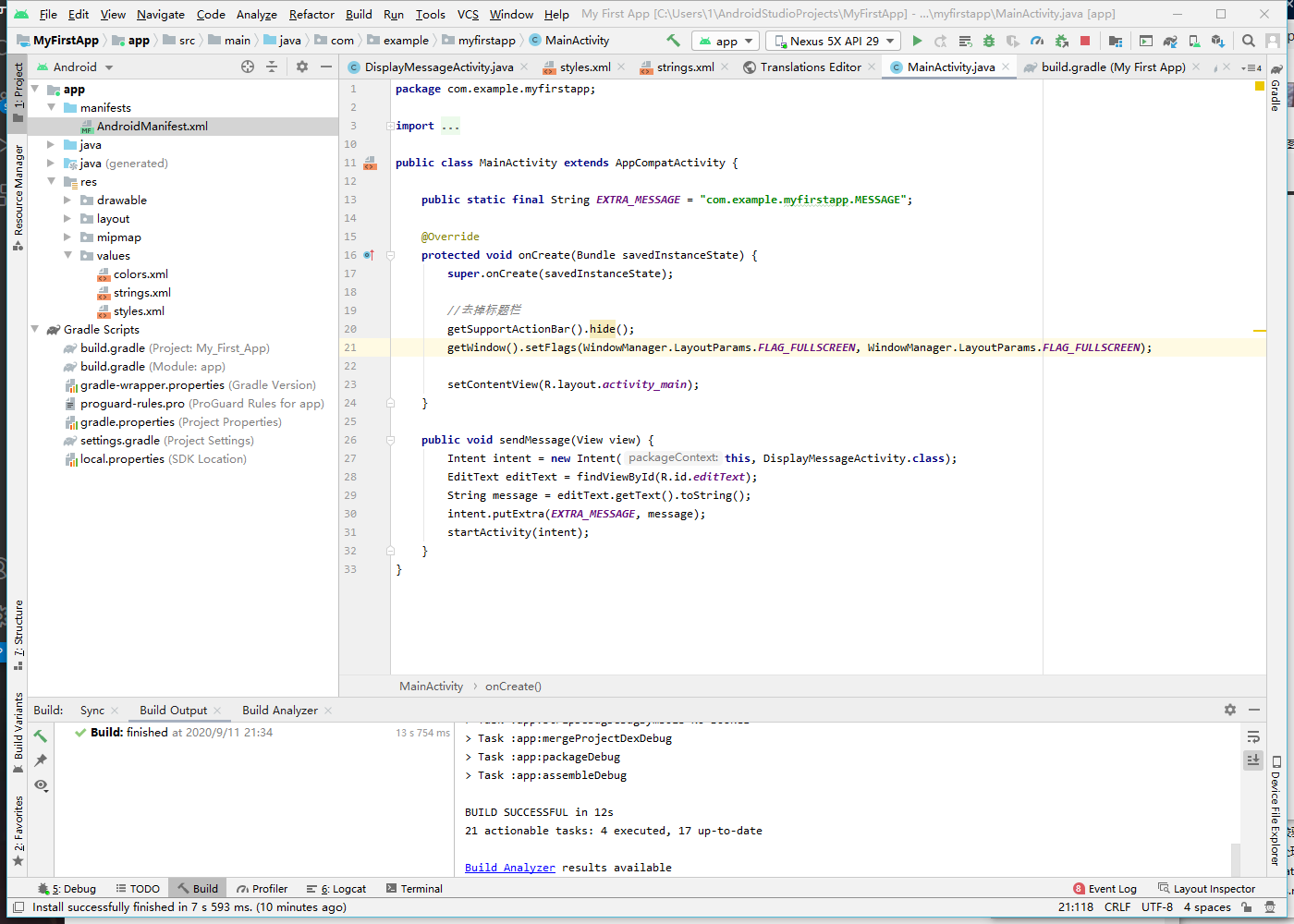Click the Make Project hammer icon
The width and height of the screenshot is (1294, 924).
click(673, 41)
